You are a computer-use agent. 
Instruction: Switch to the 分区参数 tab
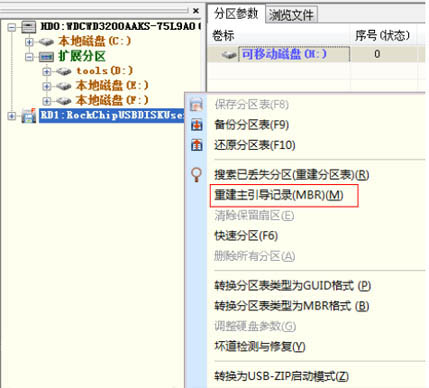click(236, 14)
